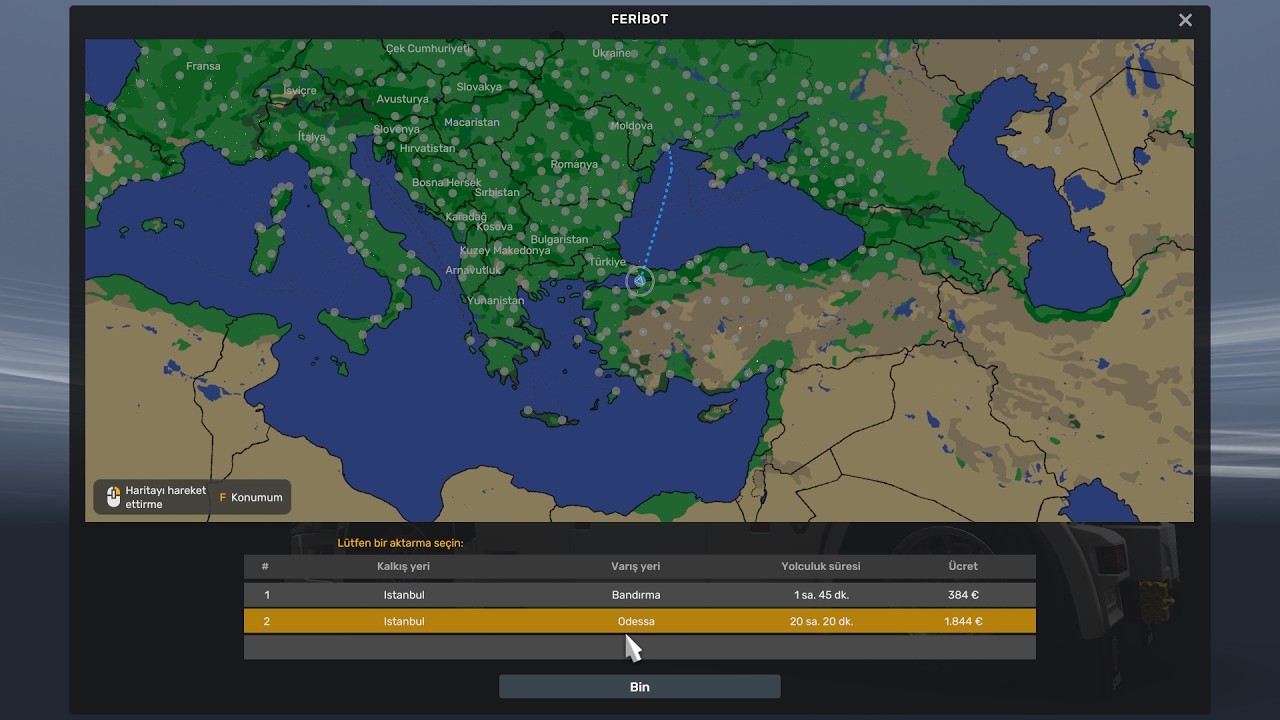The height and width of the screenshot is (720, 1280).
Task: Click the 1.844 € price cell
Action: (963, 621)
